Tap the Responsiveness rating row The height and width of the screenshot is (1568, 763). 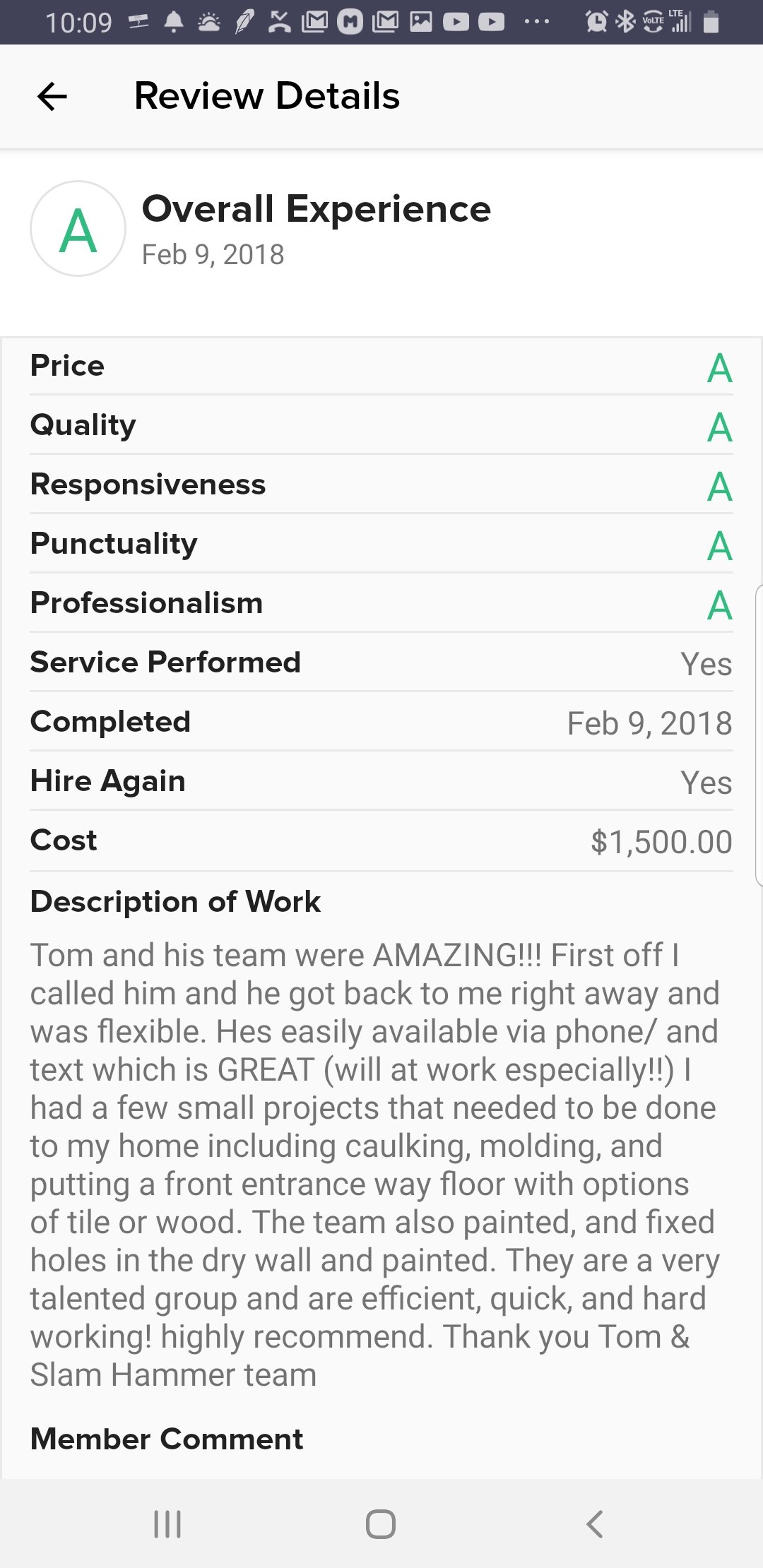(x=381, y=485)
